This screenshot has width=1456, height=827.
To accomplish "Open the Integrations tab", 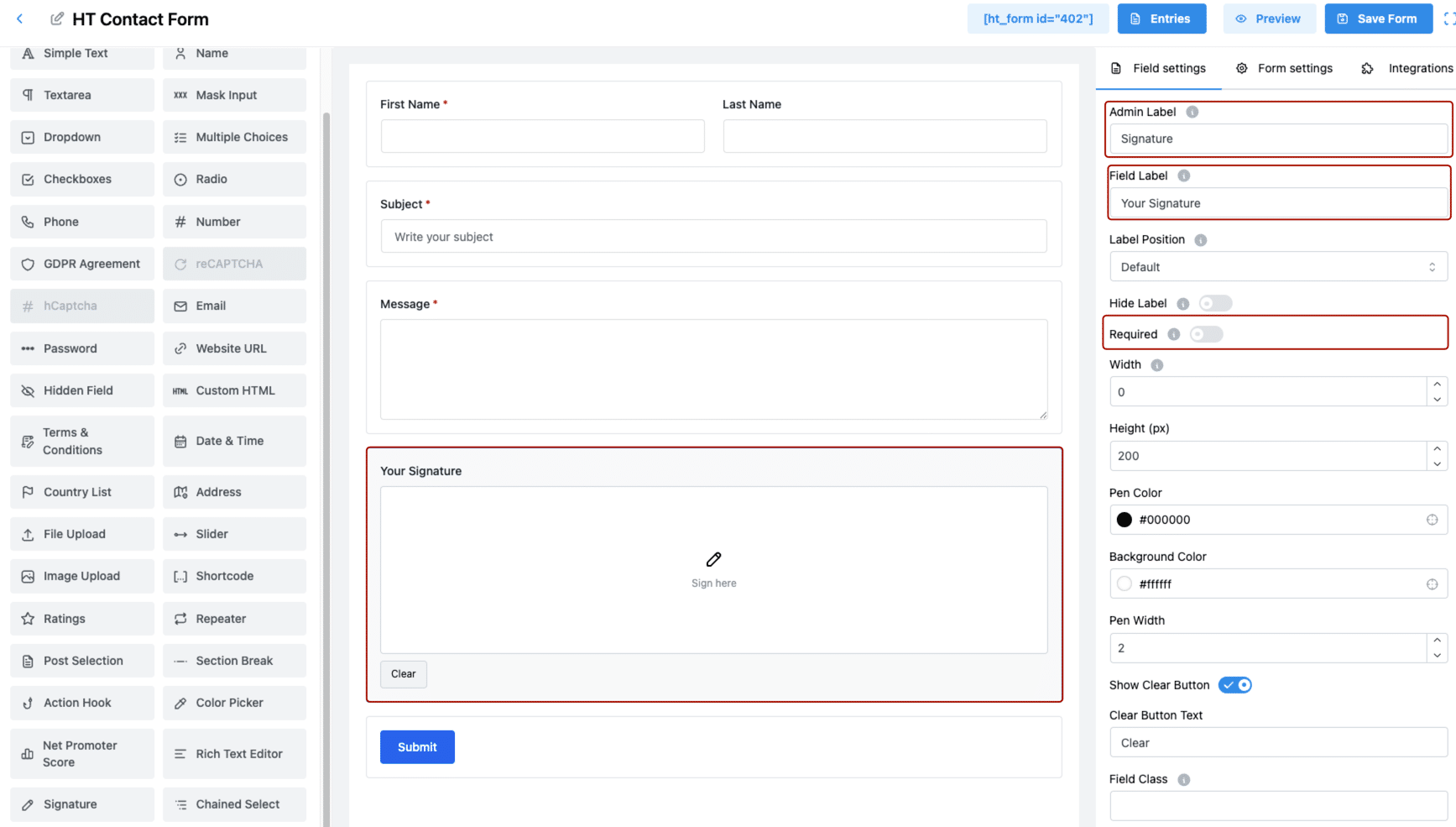I will pos(1420,68).
